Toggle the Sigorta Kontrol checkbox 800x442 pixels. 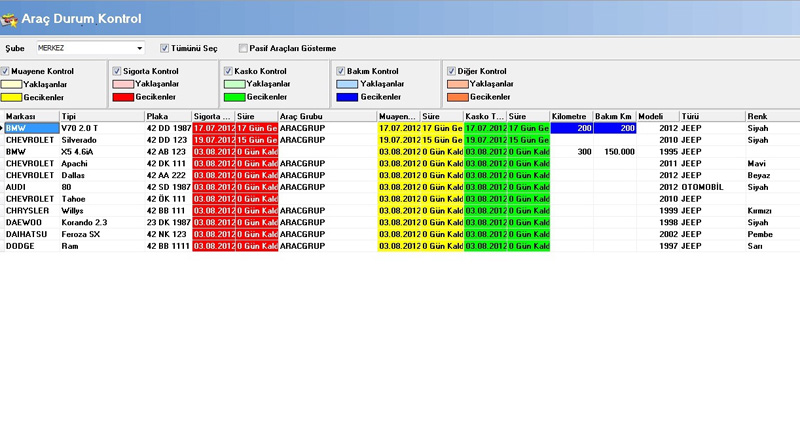pos(116,71)
